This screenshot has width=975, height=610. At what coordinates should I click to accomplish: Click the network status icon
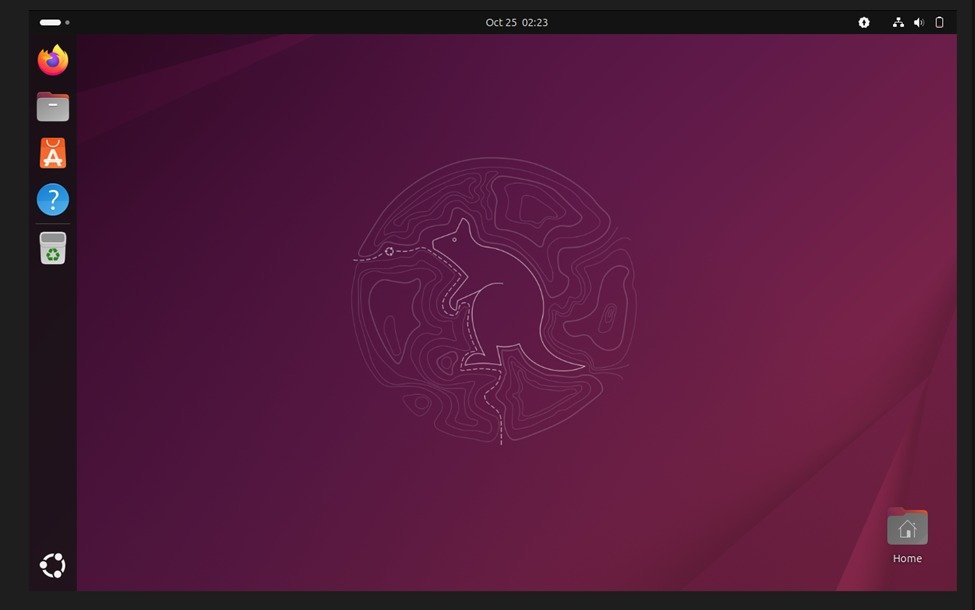coord(897,21)
